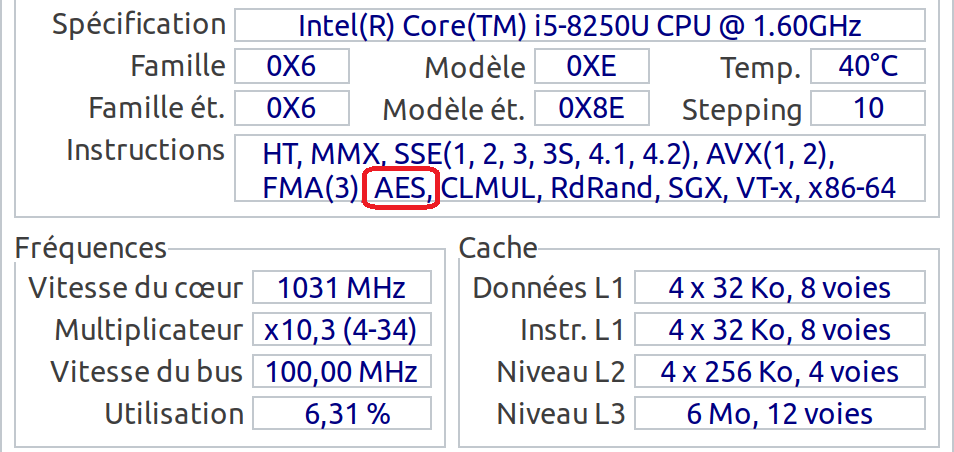Click the Instructions label

click(146, 151)
